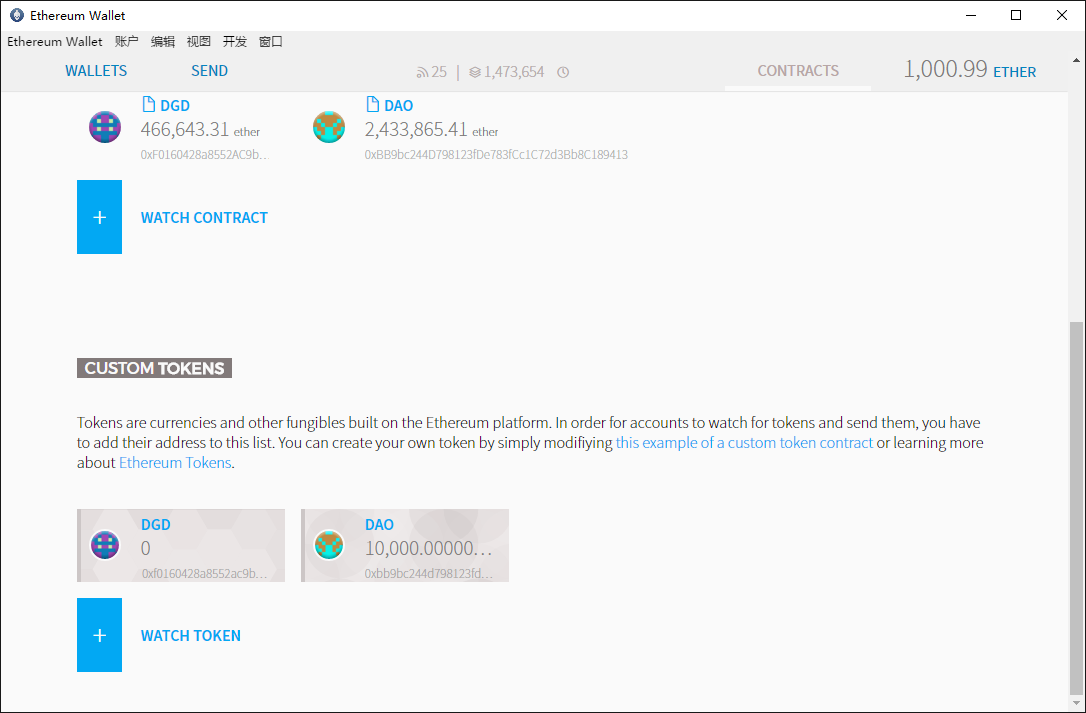Viewport: 1086px width, 713px height.
Task: Click the 10,000.00000... DAO token balance
Action: point(429,548)
